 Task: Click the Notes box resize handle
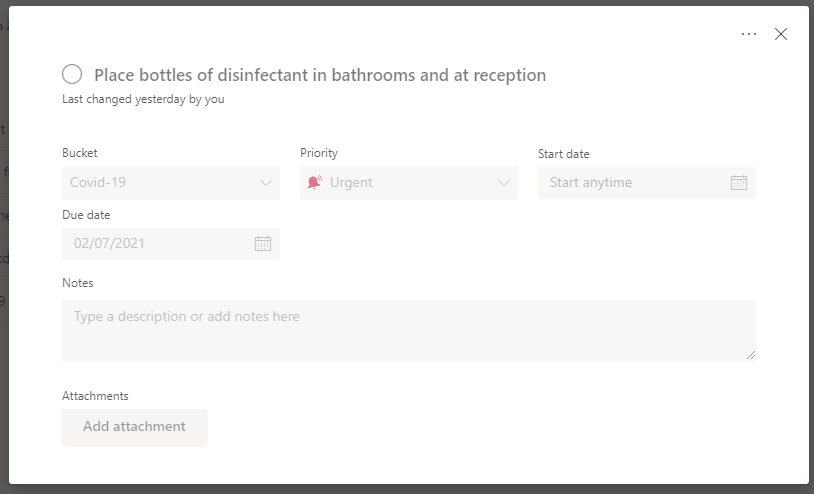pyautogui.click(x=750, y=355)
